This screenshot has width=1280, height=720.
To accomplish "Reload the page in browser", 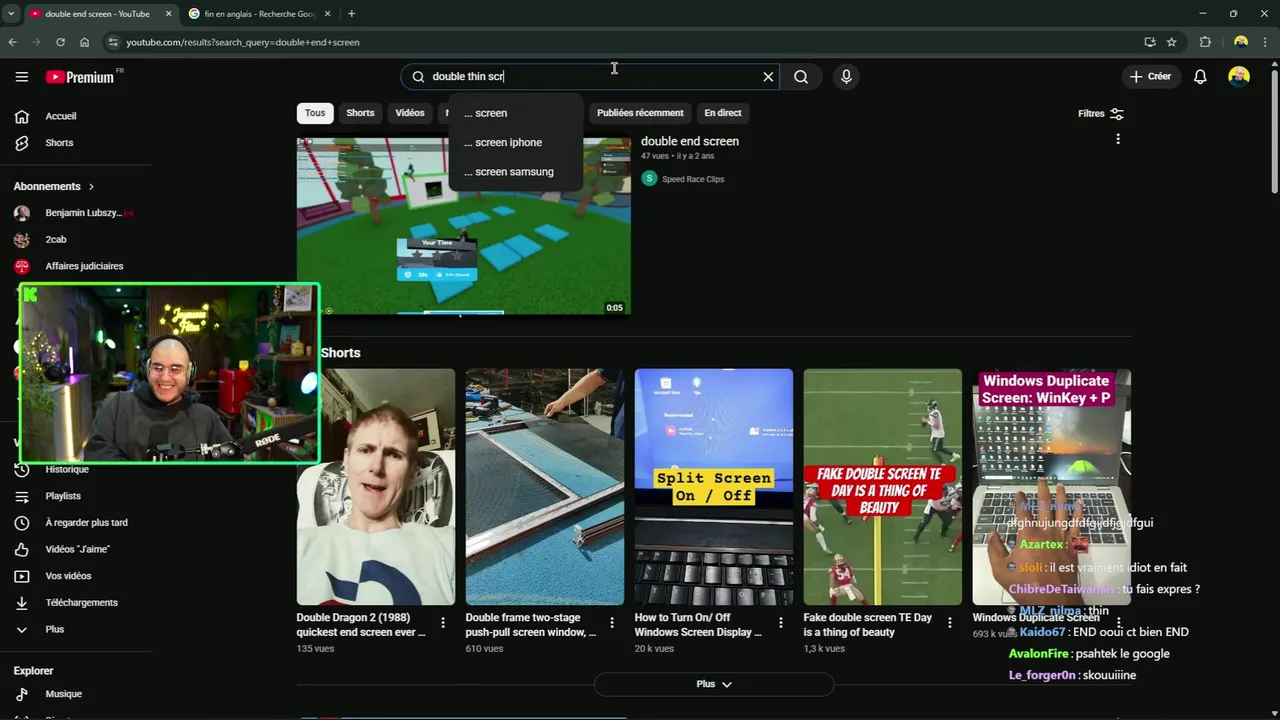I will point(60,42).
